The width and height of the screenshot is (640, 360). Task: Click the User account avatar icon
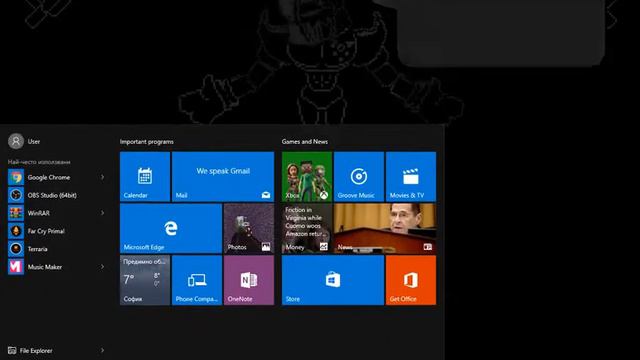click(x=16, y=141)
